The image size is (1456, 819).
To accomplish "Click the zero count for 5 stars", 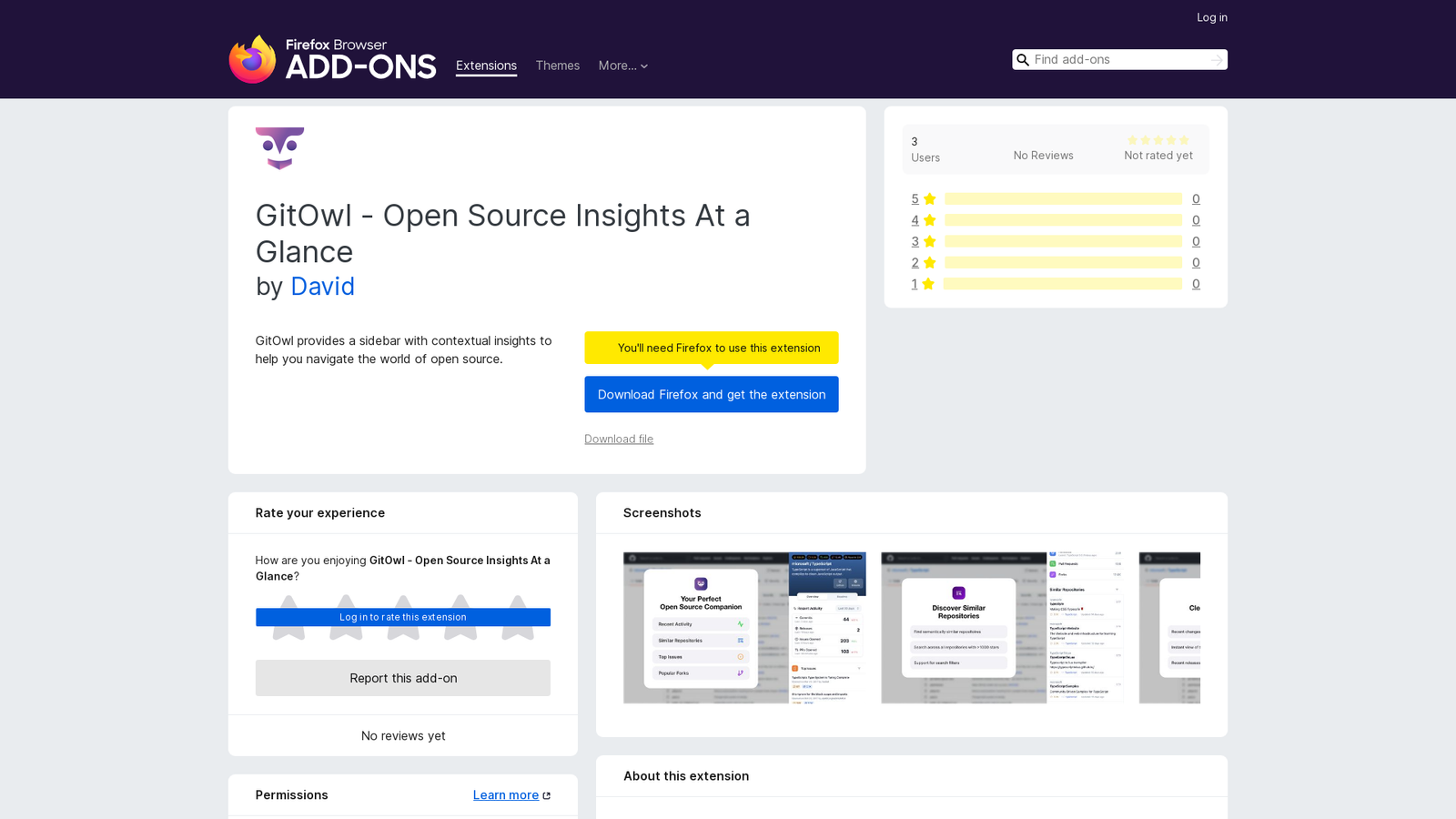I will [x=1196, y=199].
